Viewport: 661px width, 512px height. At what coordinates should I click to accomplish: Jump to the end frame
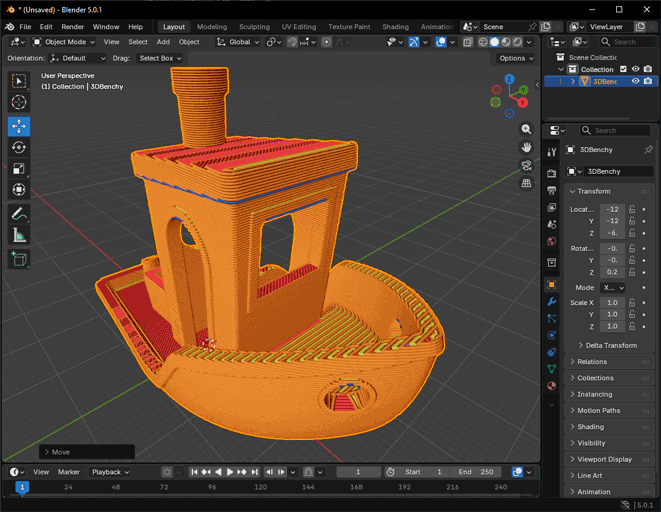click(x=255, y=472)
